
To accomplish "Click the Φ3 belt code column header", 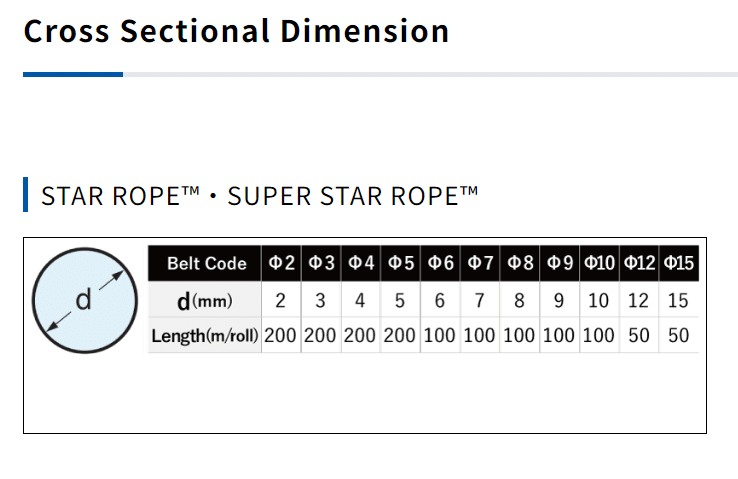I will pyautogui.click(x=321, y=264).
